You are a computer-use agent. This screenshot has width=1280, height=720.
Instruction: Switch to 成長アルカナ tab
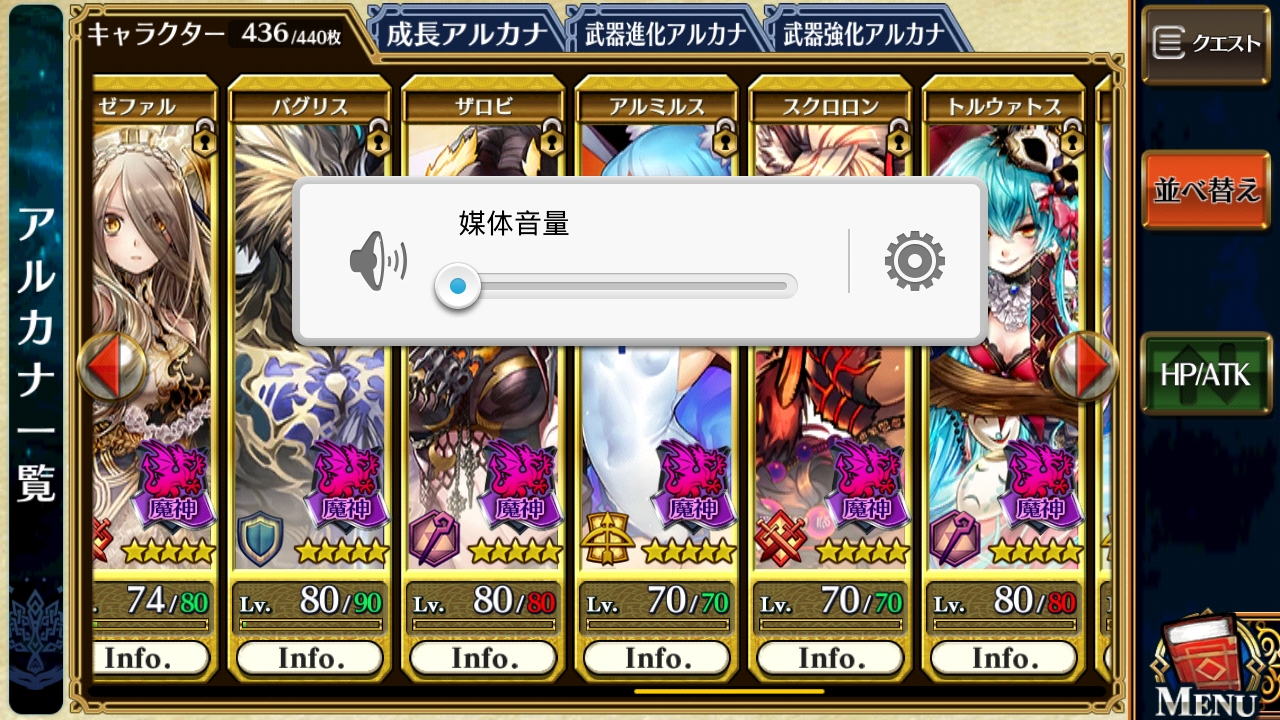point(467,34)
